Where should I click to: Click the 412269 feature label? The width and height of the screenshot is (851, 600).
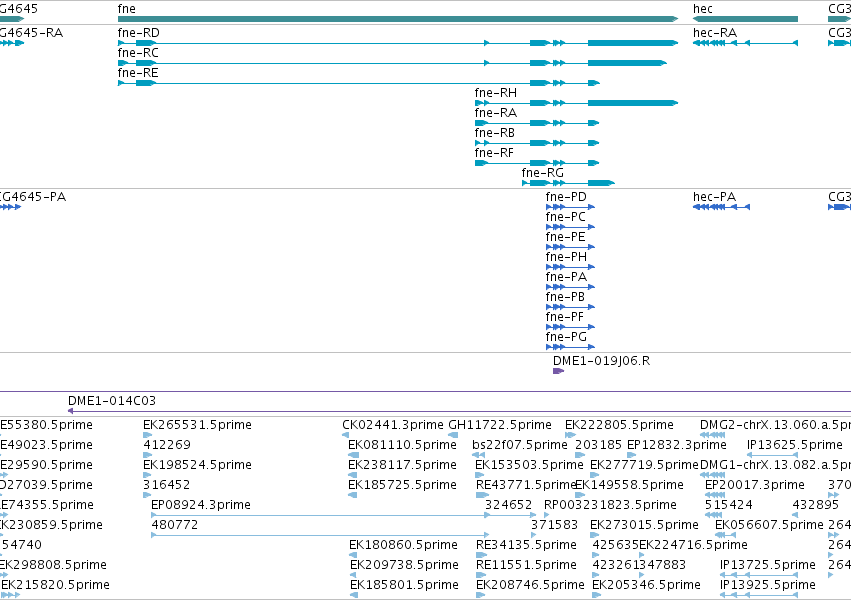tap(167, 445)
